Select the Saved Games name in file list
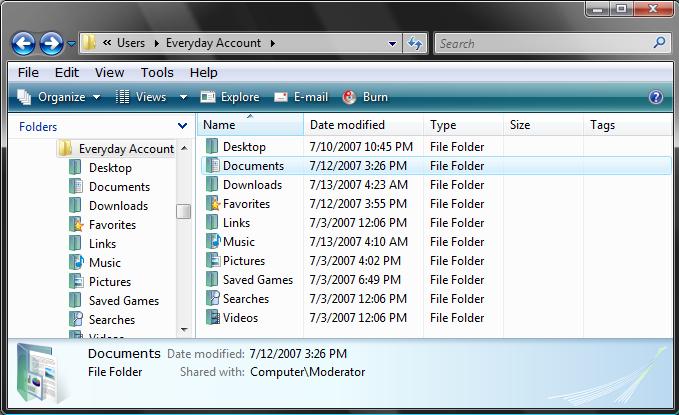This screenshot has width=679, height=415. tap(258, 280)
